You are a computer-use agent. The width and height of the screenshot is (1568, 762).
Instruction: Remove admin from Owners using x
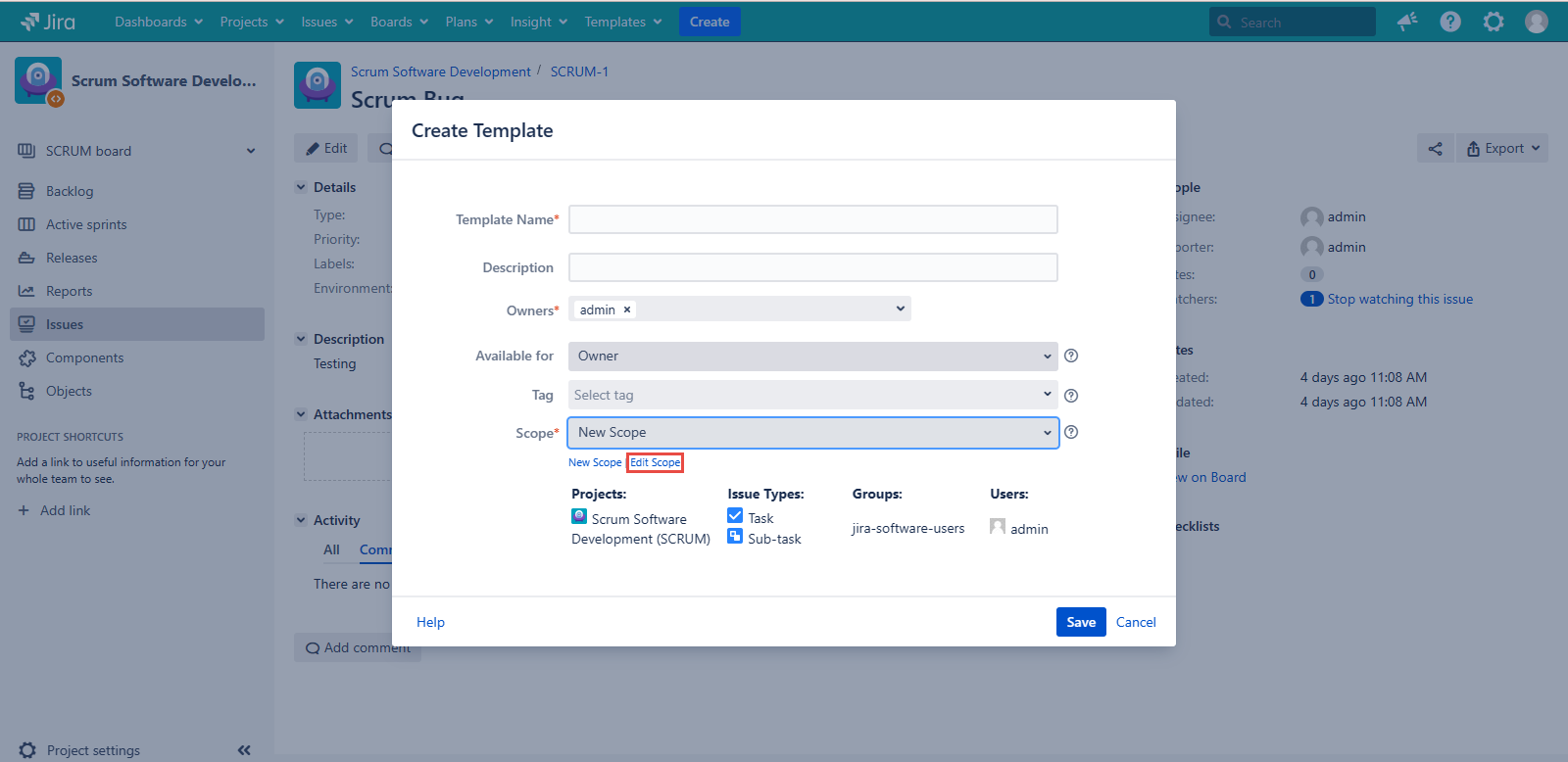627,310
